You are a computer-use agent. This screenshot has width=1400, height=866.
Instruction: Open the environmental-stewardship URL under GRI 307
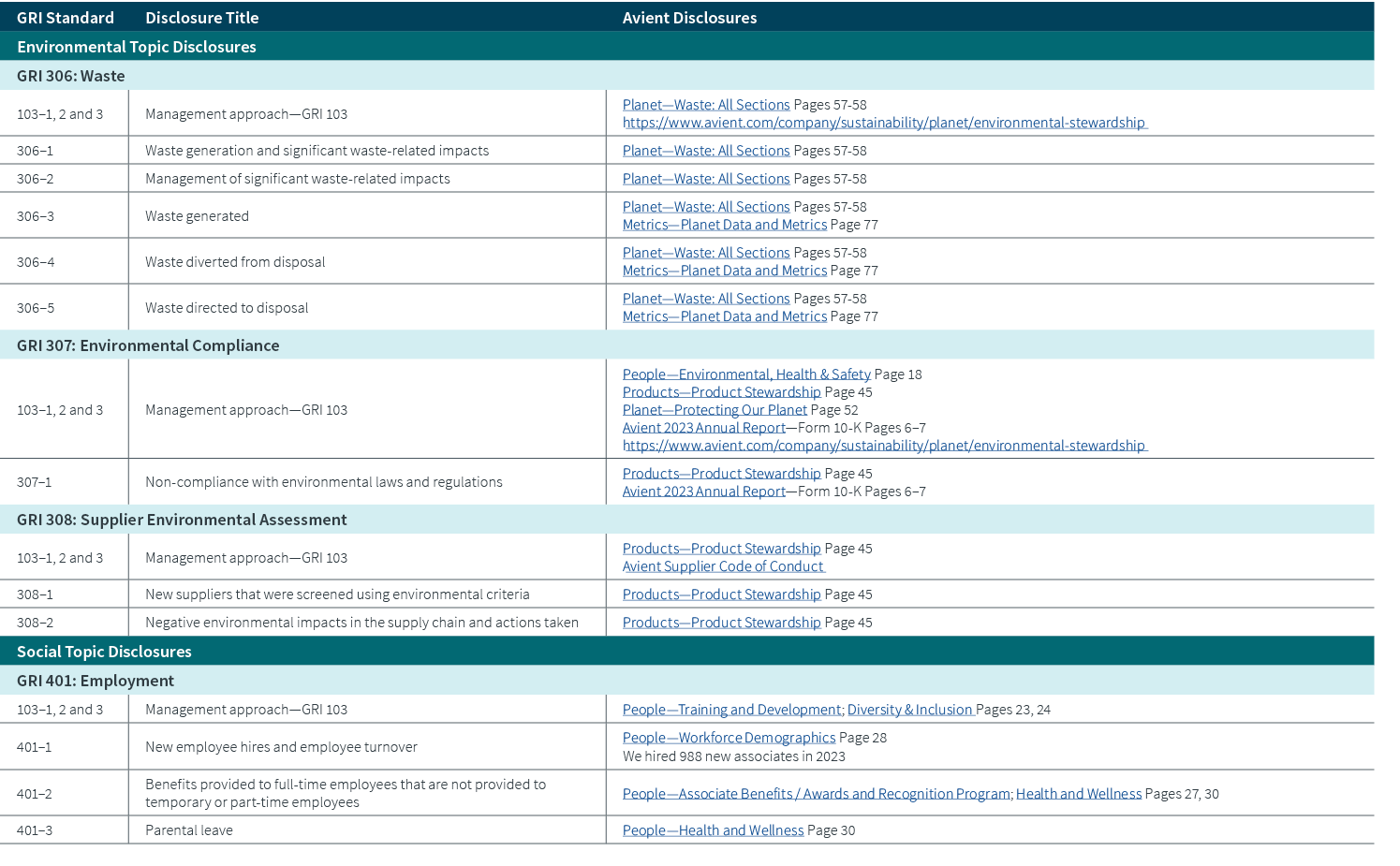coord(885,445)
